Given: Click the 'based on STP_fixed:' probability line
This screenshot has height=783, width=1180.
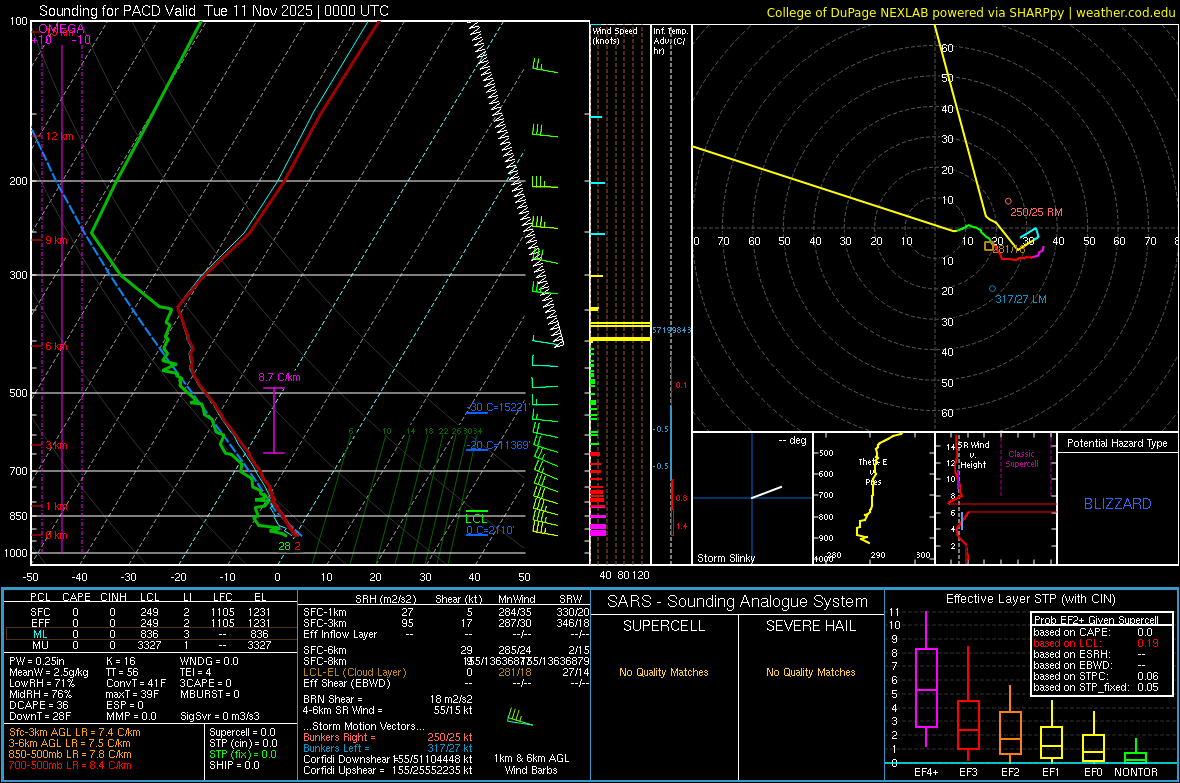Looking at the screenshot, I should [x=1096, y=687].
